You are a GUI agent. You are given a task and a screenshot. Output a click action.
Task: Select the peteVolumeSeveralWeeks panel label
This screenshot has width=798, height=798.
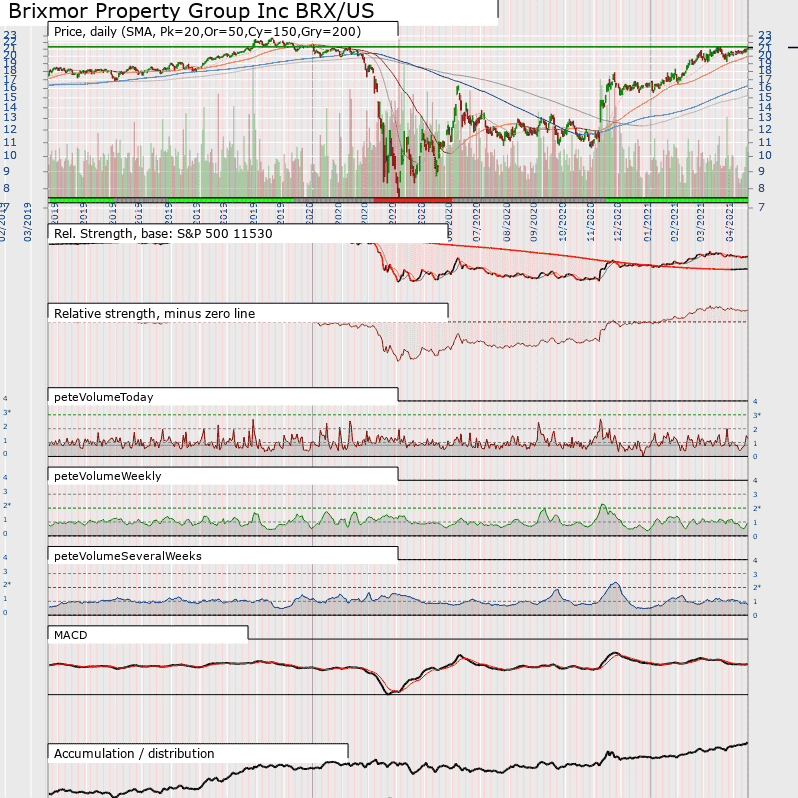click(128, 556)
